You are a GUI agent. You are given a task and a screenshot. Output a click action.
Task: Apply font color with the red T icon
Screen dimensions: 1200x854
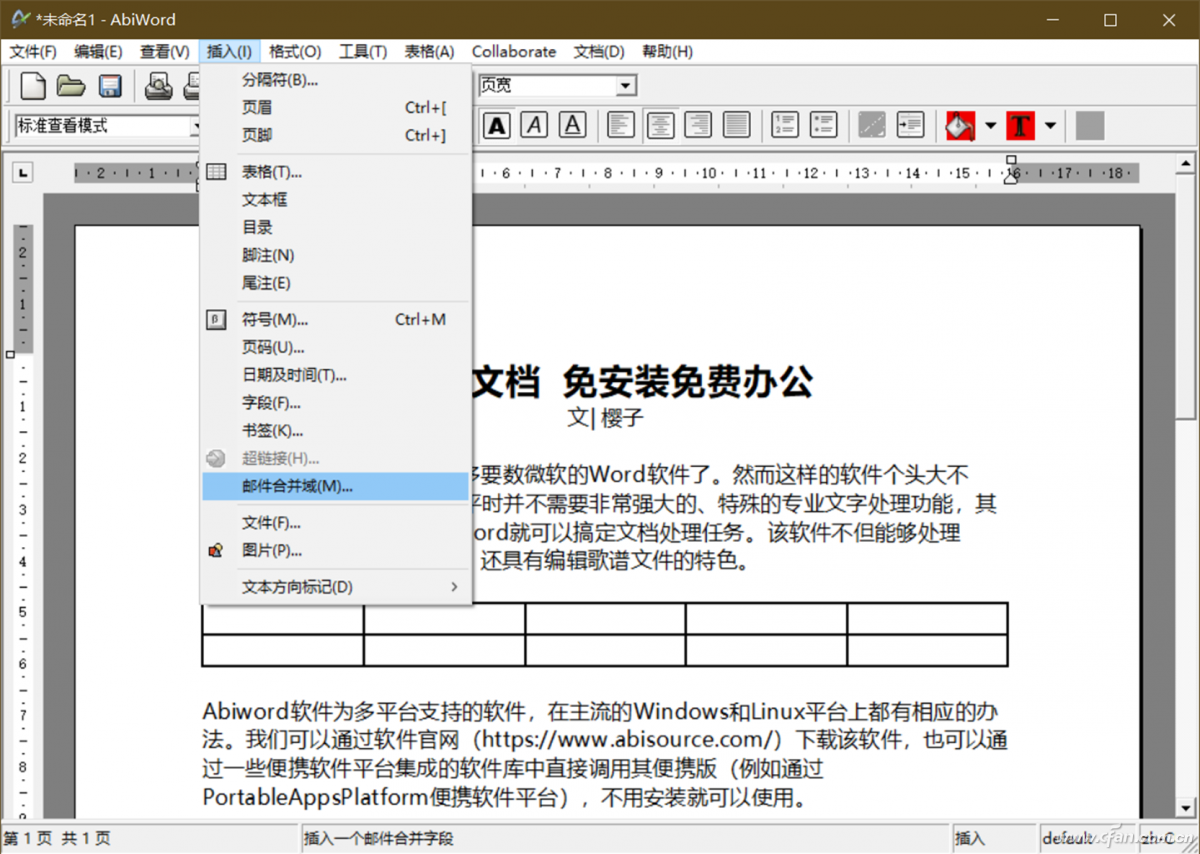(1019, 125)
